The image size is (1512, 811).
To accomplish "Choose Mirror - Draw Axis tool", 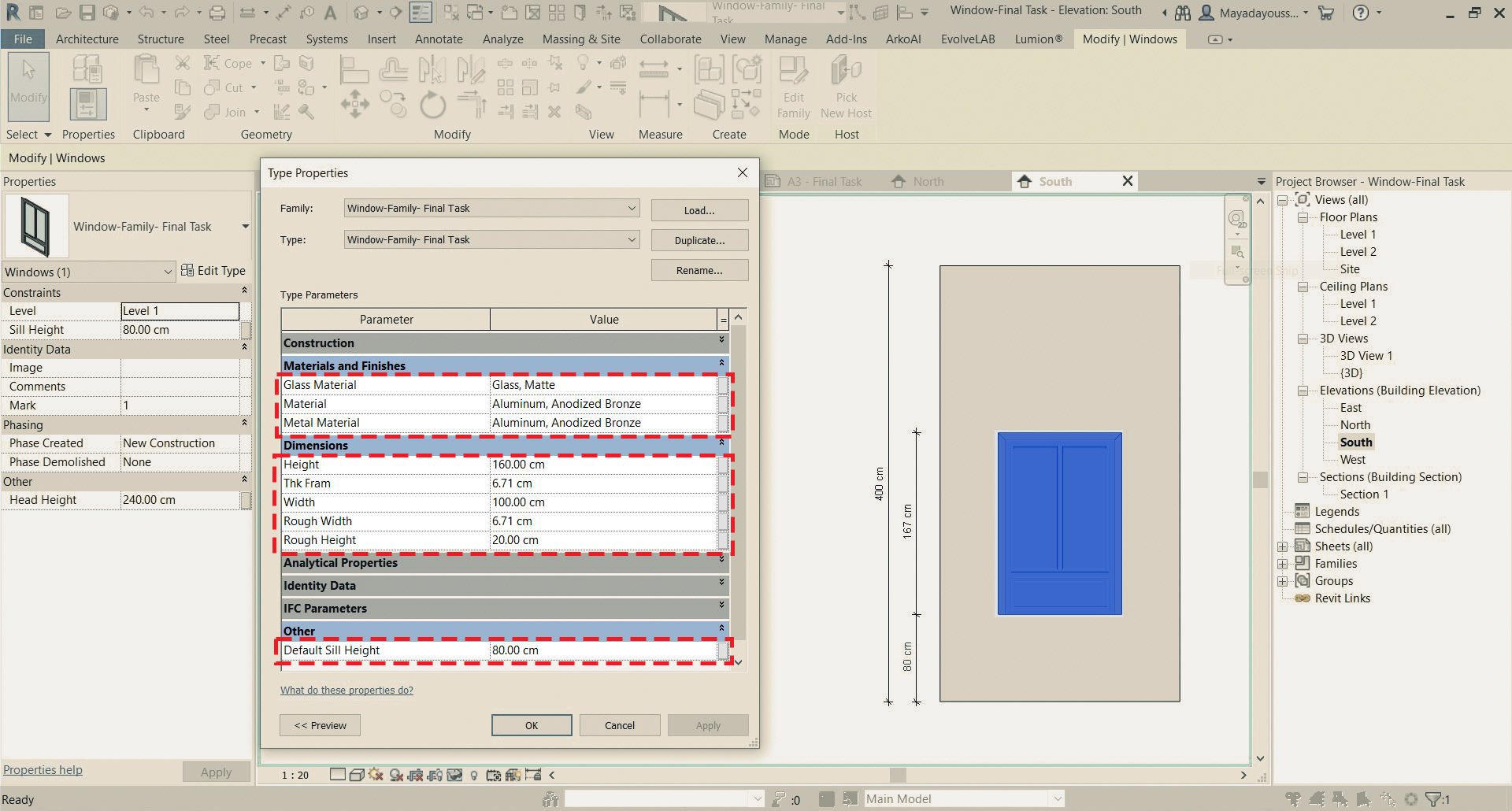I will [471, 70].
